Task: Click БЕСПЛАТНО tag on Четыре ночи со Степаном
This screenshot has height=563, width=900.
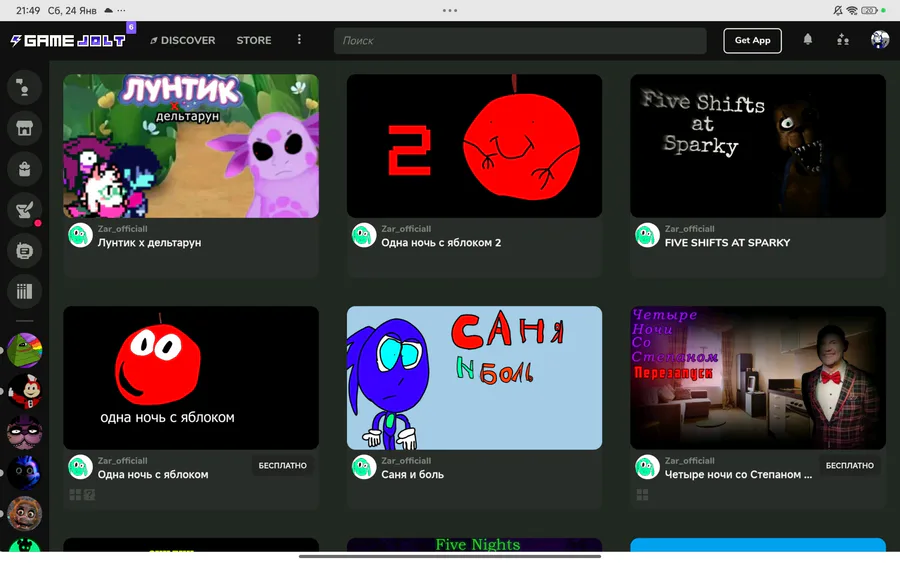Action: pyautogui.click(x=849, y=465)
